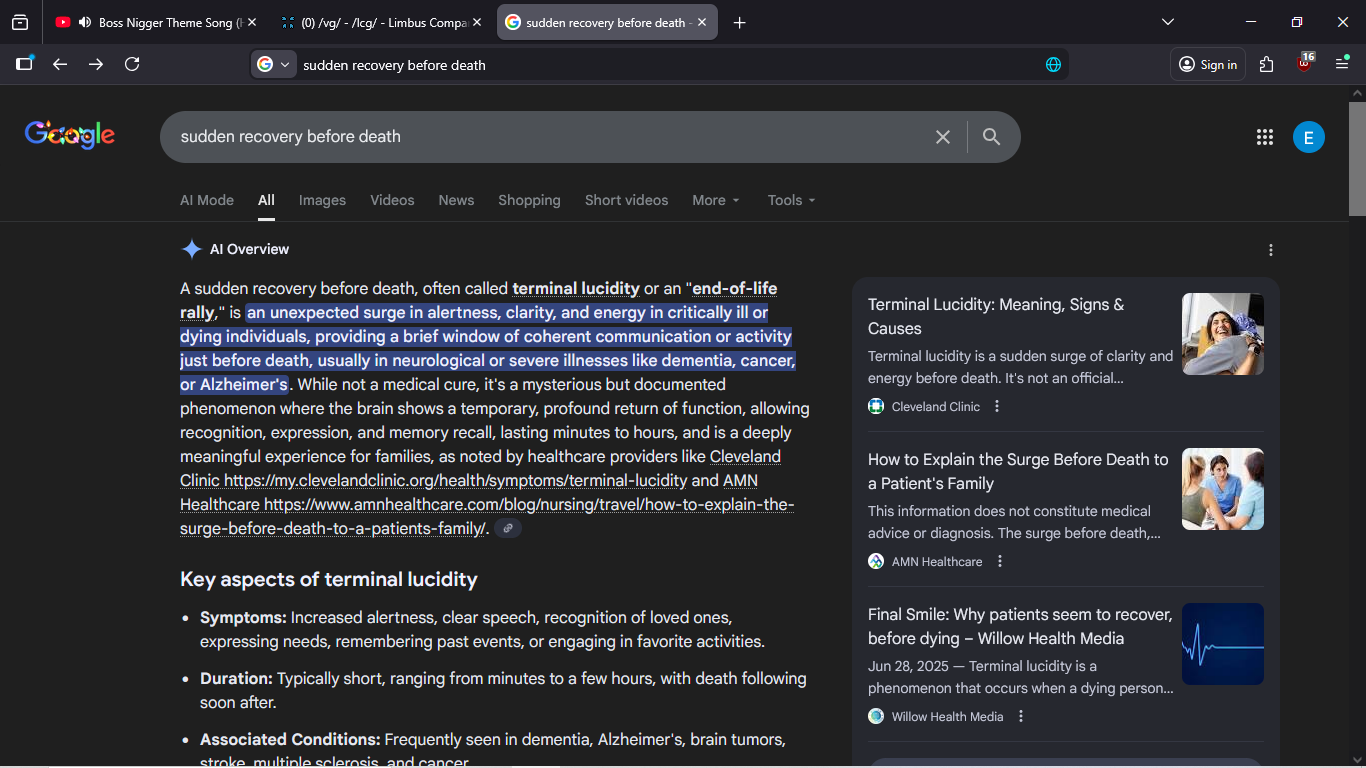This screenshot has width=1366, height=768.
Task: Open the three-dot menu beside Willow Health Media
Action: point(1021,717)
